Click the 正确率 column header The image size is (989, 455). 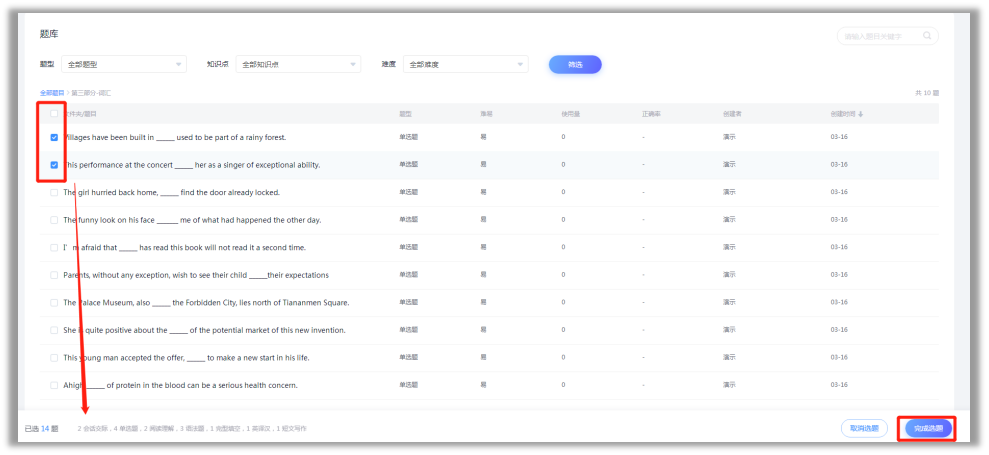[x=651, y=114]
